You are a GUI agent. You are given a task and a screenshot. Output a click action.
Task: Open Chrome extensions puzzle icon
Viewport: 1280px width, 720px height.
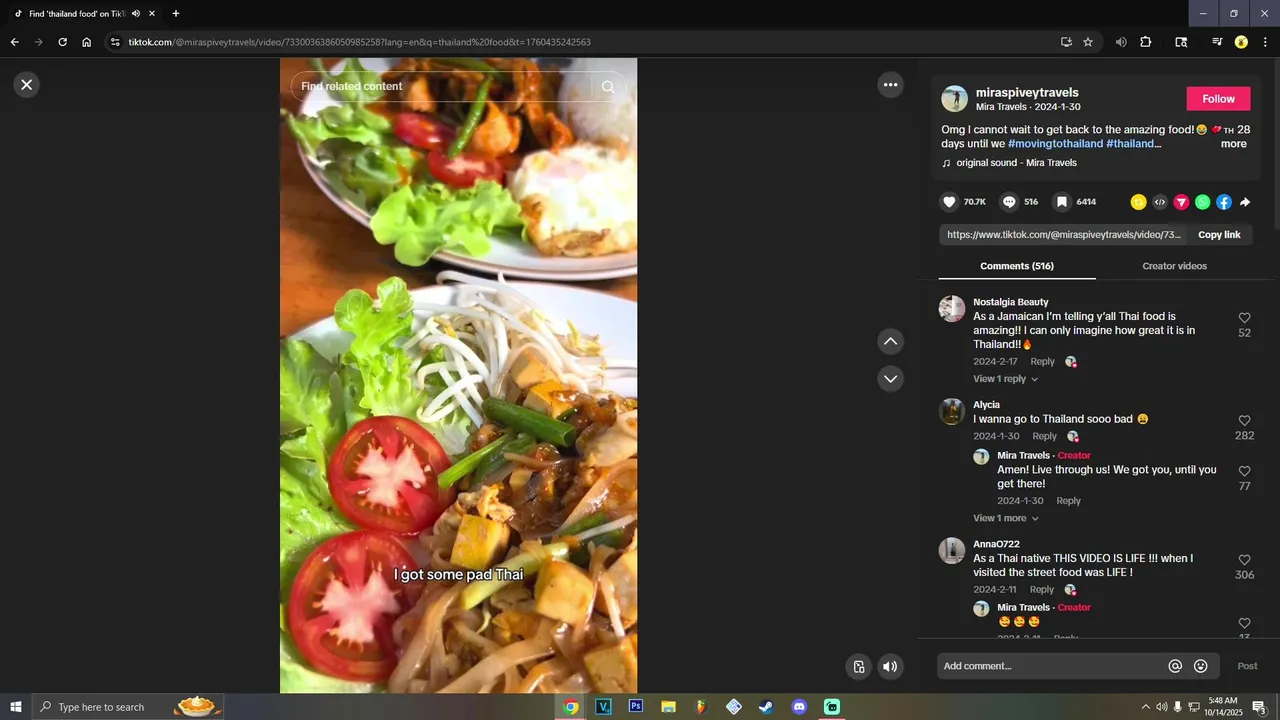coord(1146,42)
